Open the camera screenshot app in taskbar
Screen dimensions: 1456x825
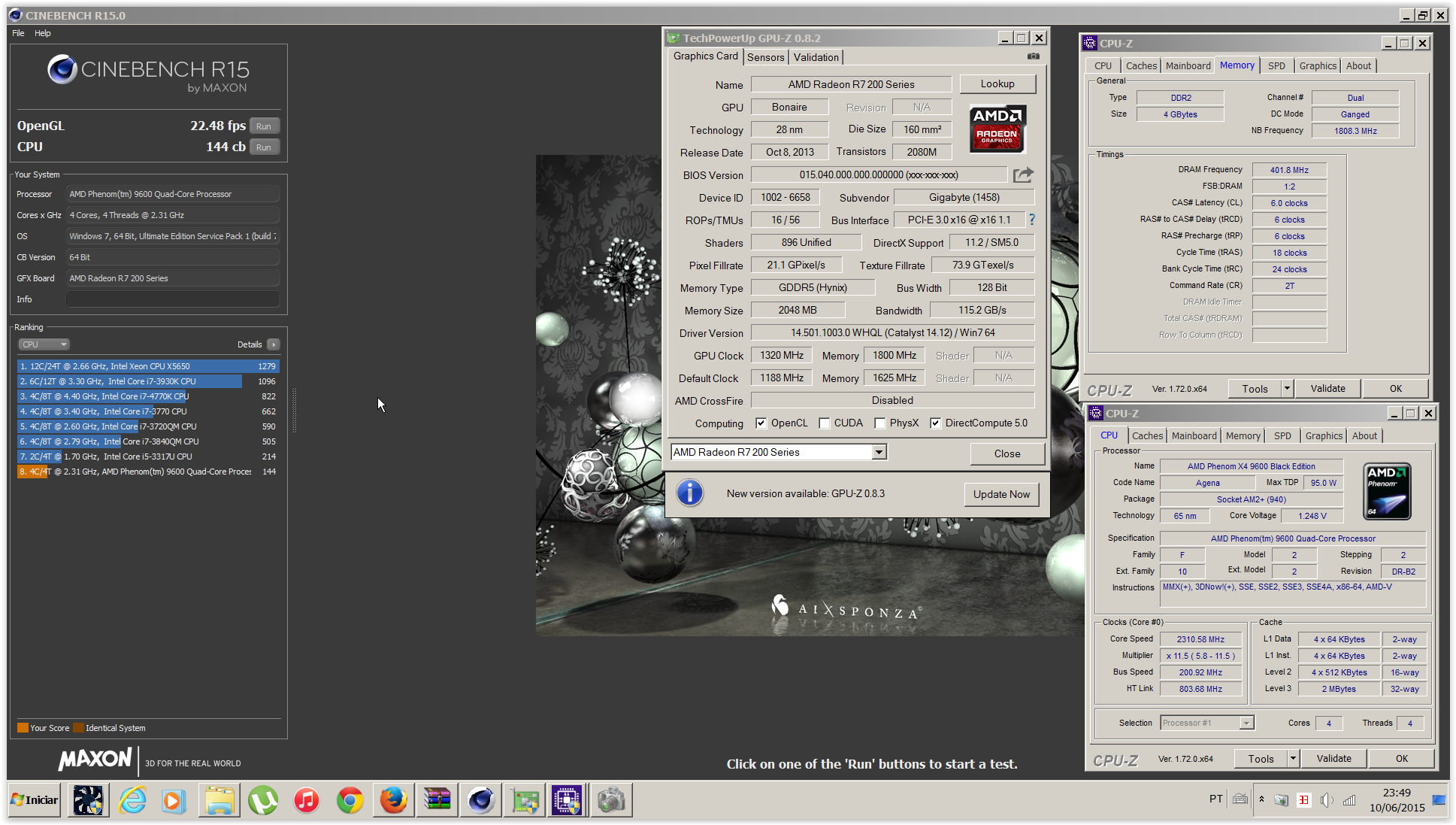(611, 800)
